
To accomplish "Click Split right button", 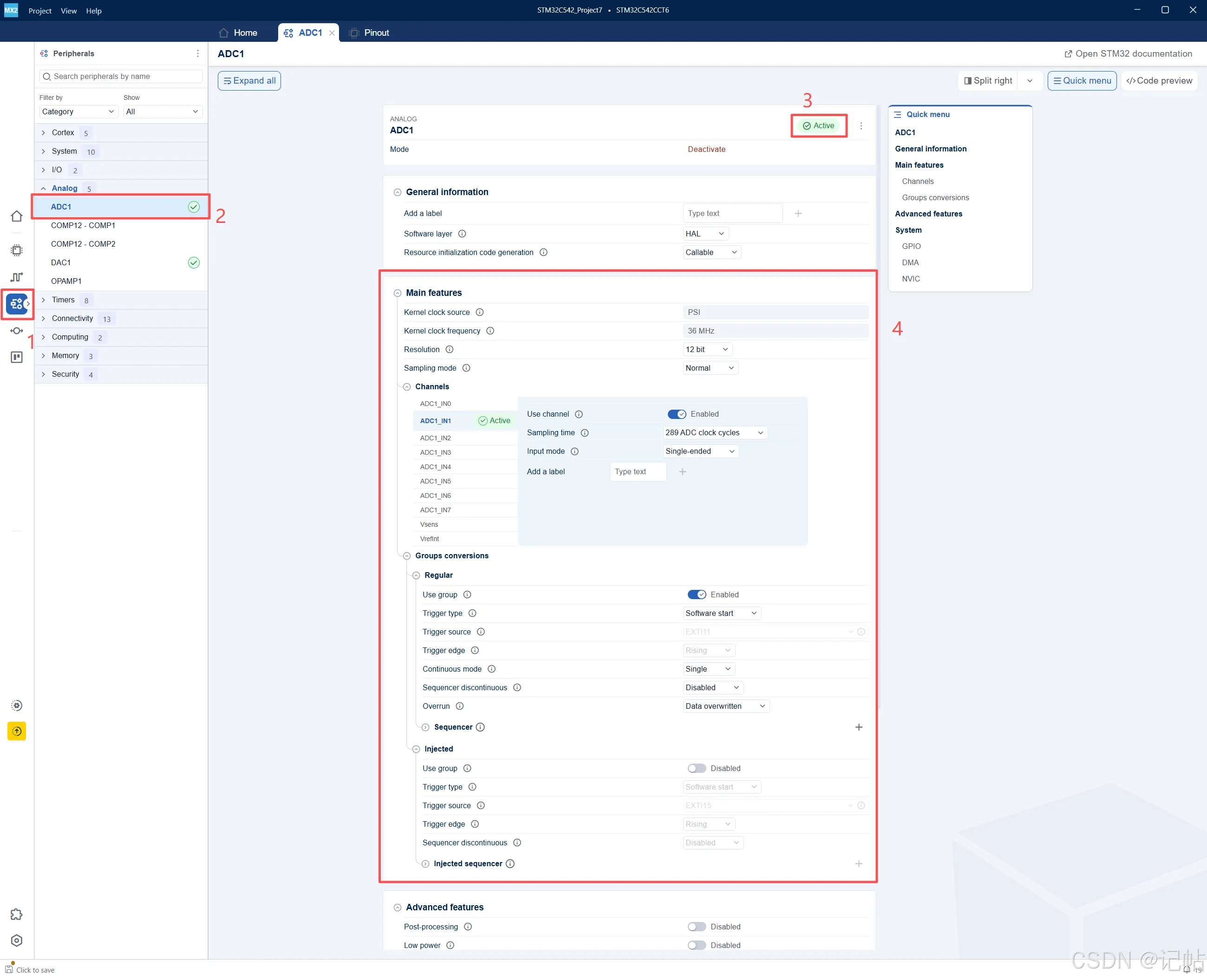I will [988, 81].
